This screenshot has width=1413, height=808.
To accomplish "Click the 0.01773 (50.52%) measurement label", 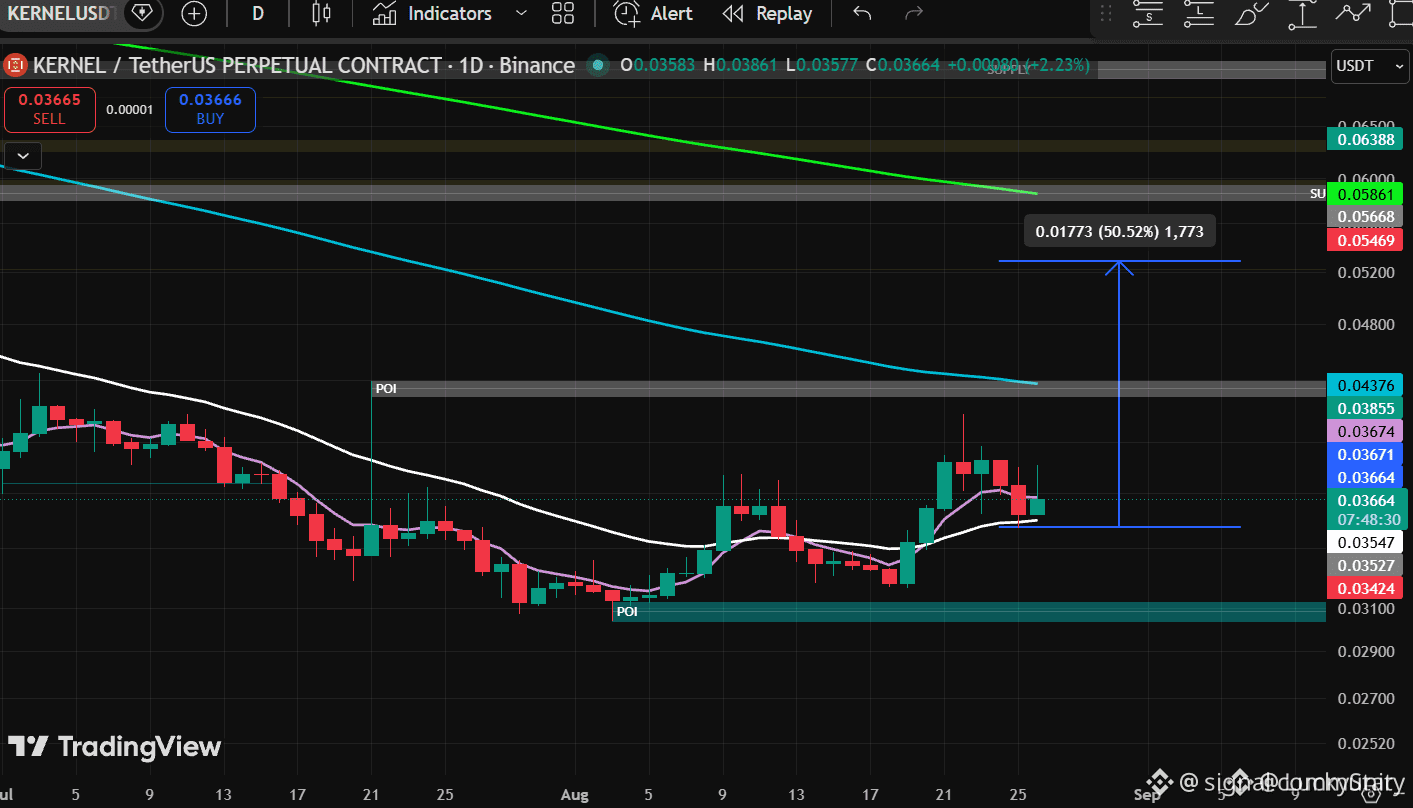I will point(1119,232).
